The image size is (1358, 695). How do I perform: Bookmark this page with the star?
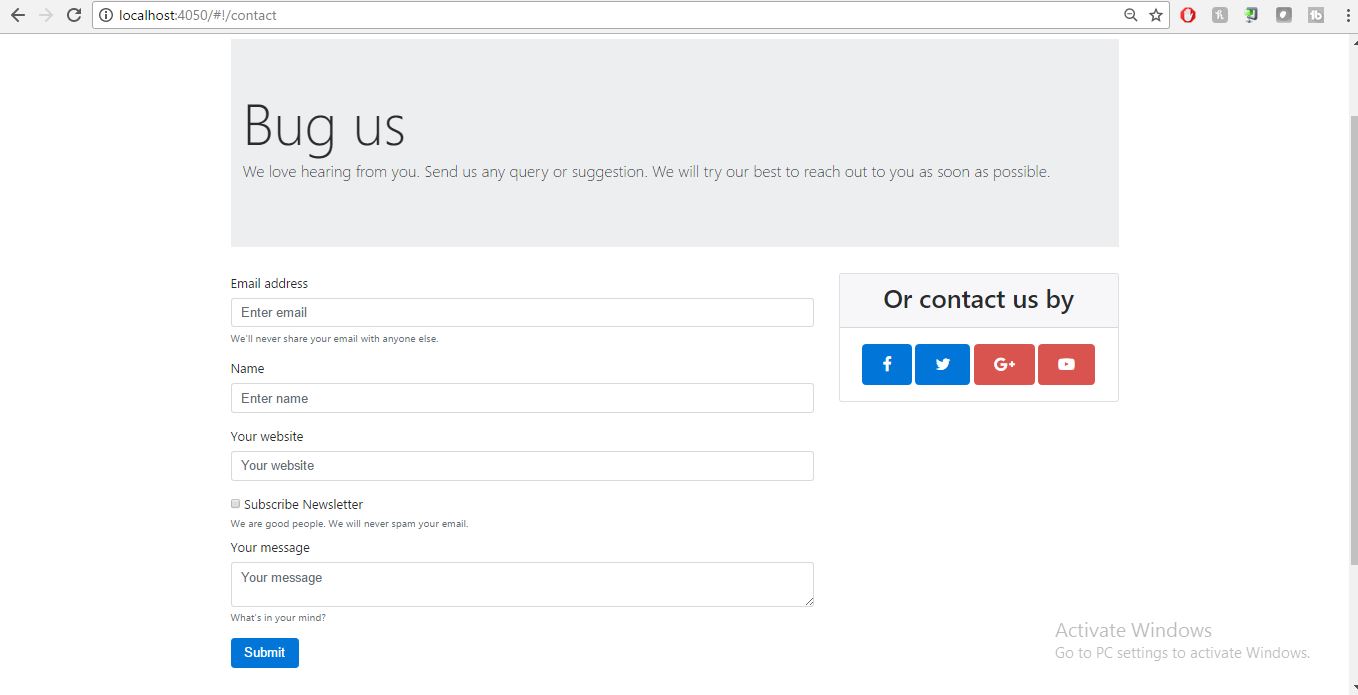point(1156,15)
